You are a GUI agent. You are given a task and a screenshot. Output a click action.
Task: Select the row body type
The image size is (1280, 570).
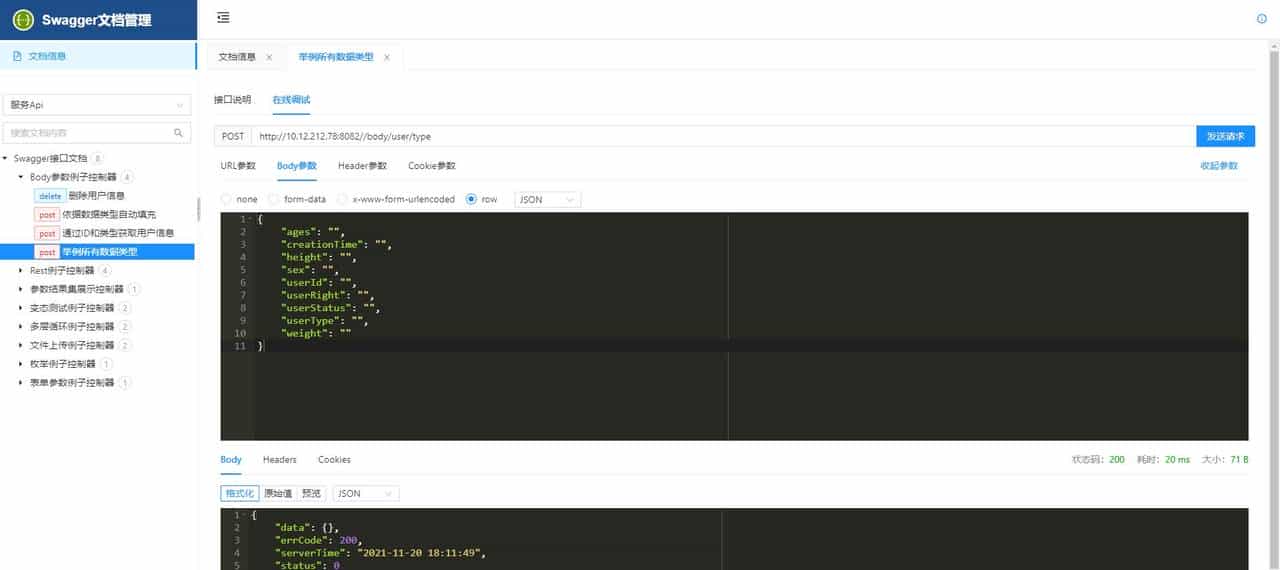coord(471,199)
